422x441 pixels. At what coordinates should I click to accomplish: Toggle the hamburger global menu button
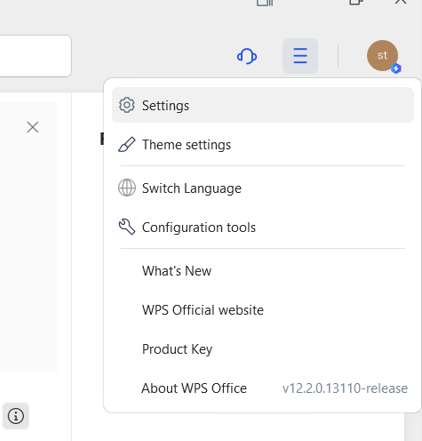(300, 56)
